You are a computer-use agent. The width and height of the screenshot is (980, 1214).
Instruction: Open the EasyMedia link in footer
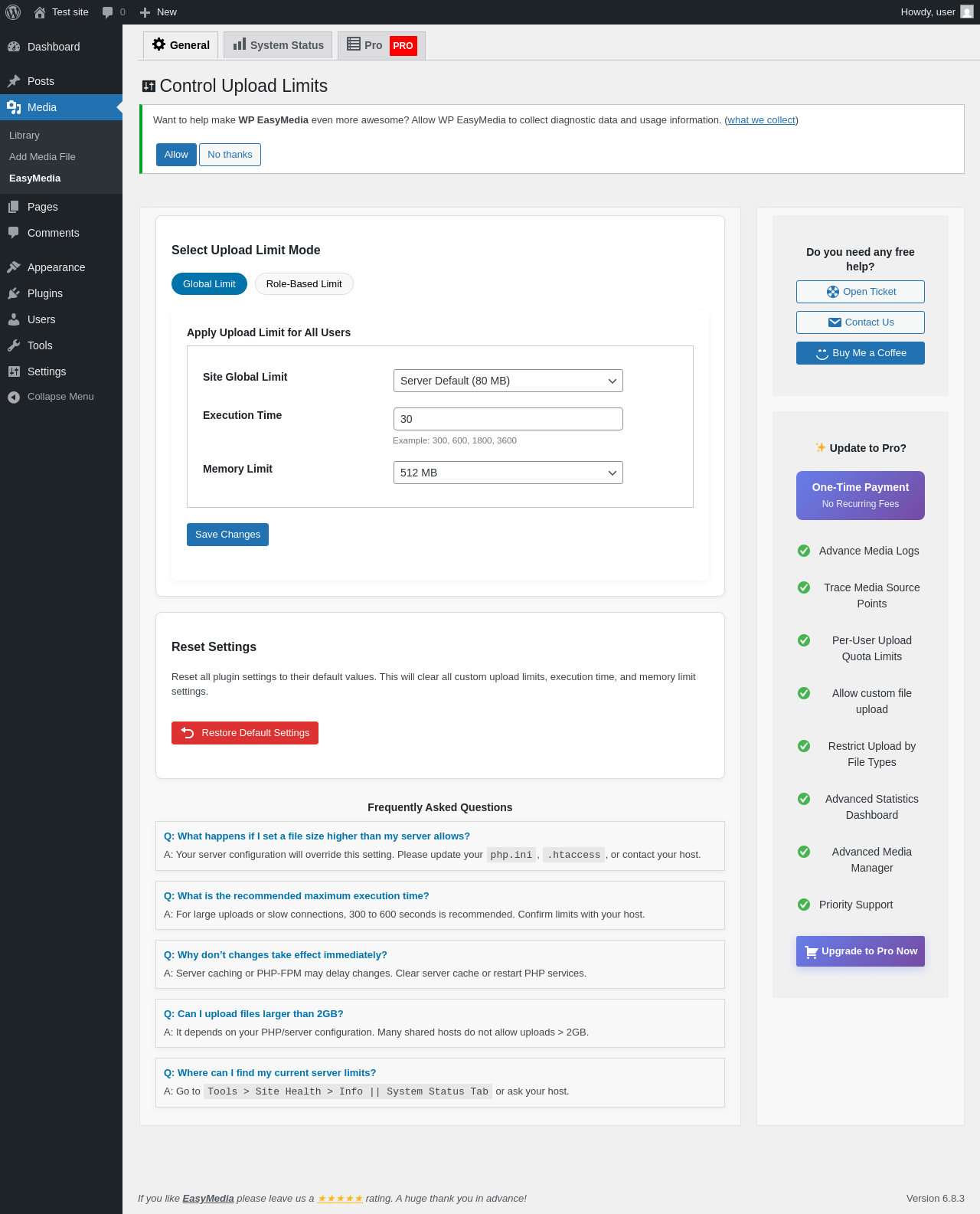(x=208, y=1199)
